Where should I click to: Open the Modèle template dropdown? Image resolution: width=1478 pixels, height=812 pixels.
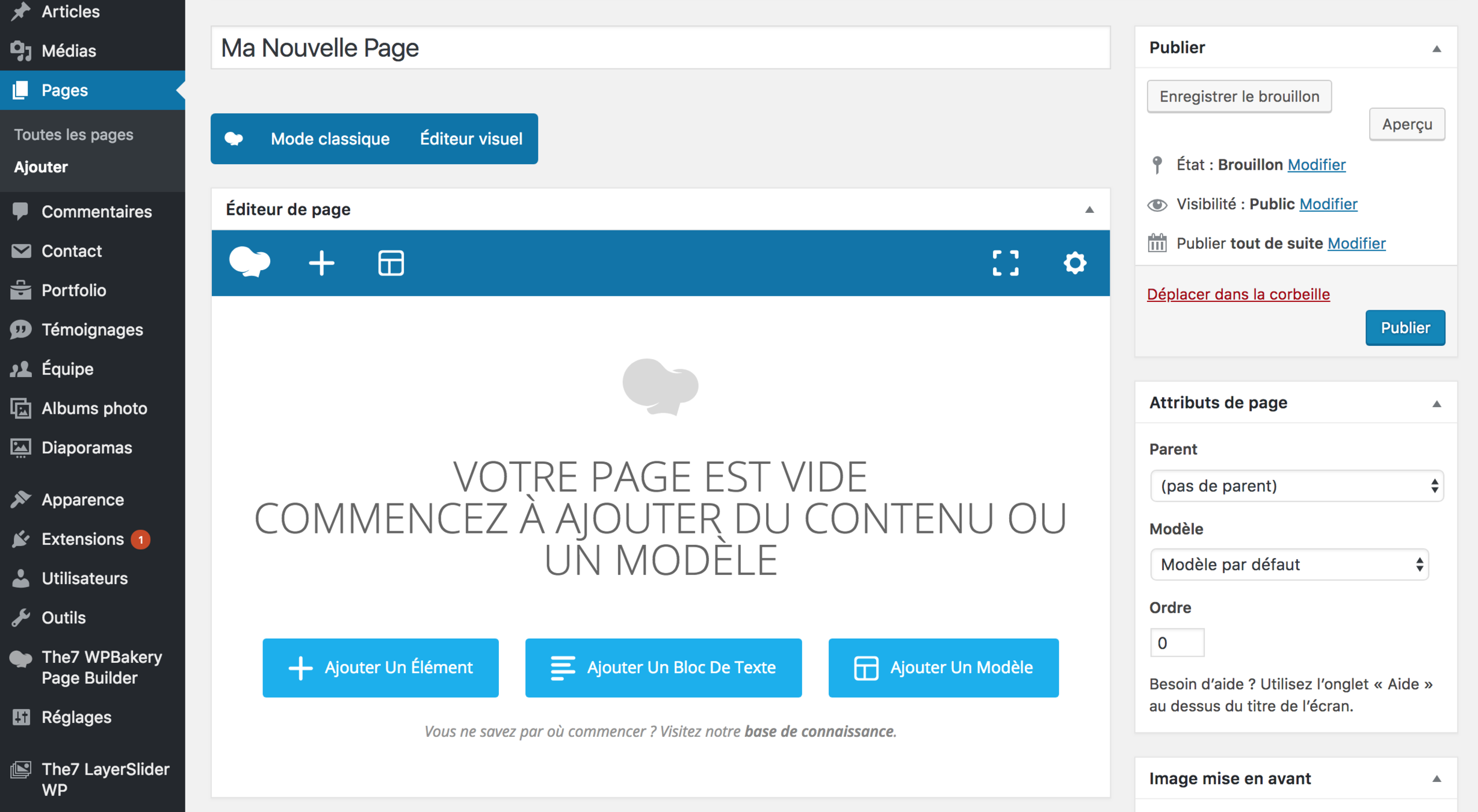coord(1288,564)
